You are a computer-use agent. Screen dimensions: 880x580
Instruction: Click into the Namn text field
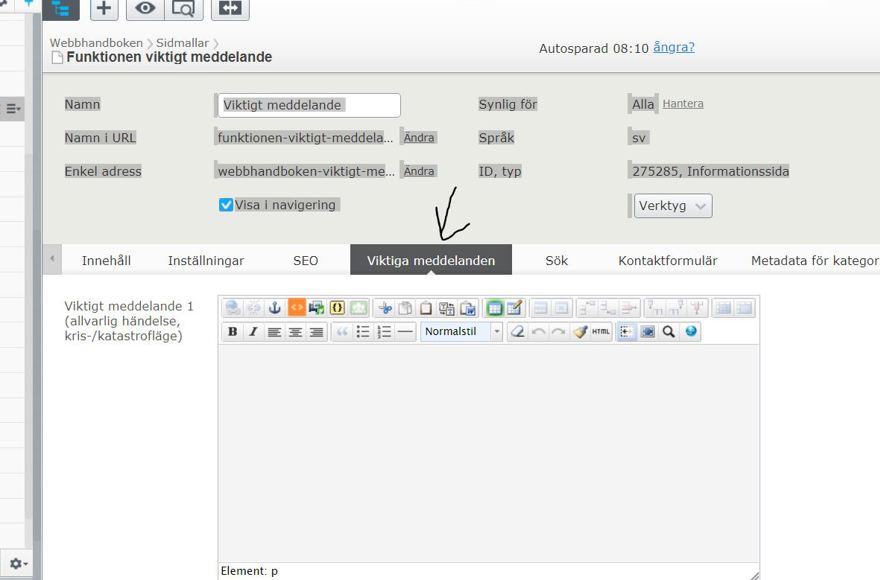(x=309, y=105)
